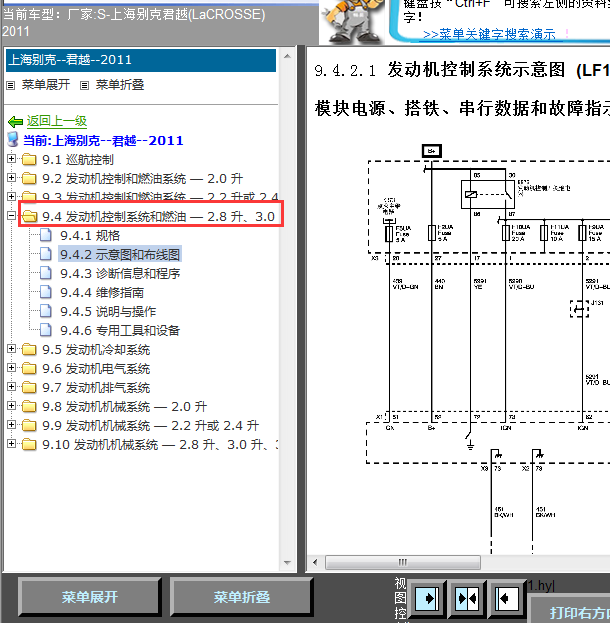Expand the 9.6 发动机电气系统 node
610x623 pixels.
12,368
